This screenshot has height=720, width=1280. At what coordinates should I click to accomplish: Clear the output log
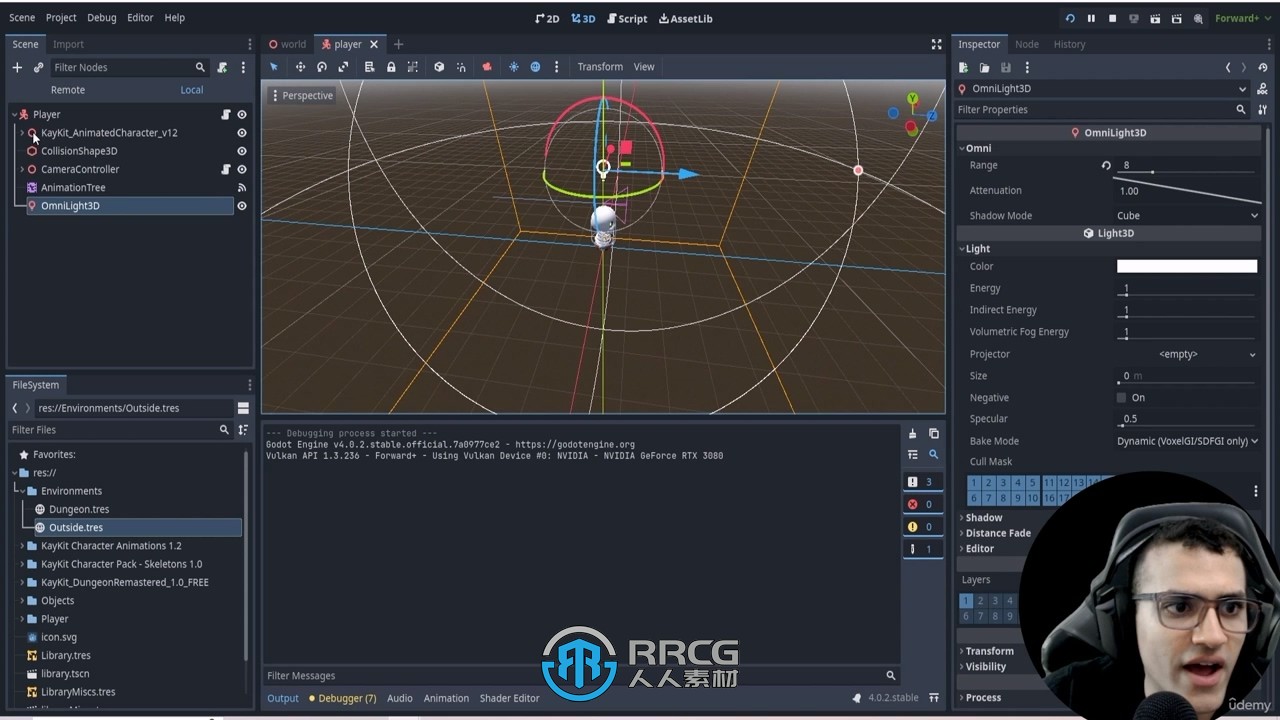pyautogui.click(x=912, y=434)
